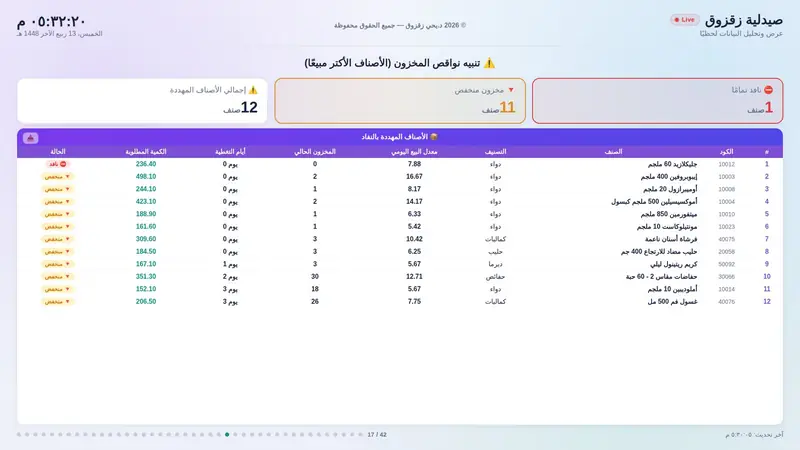Click the 'منخفض' badge in the 244.10 row
The image size is (800, 450).
58,189
